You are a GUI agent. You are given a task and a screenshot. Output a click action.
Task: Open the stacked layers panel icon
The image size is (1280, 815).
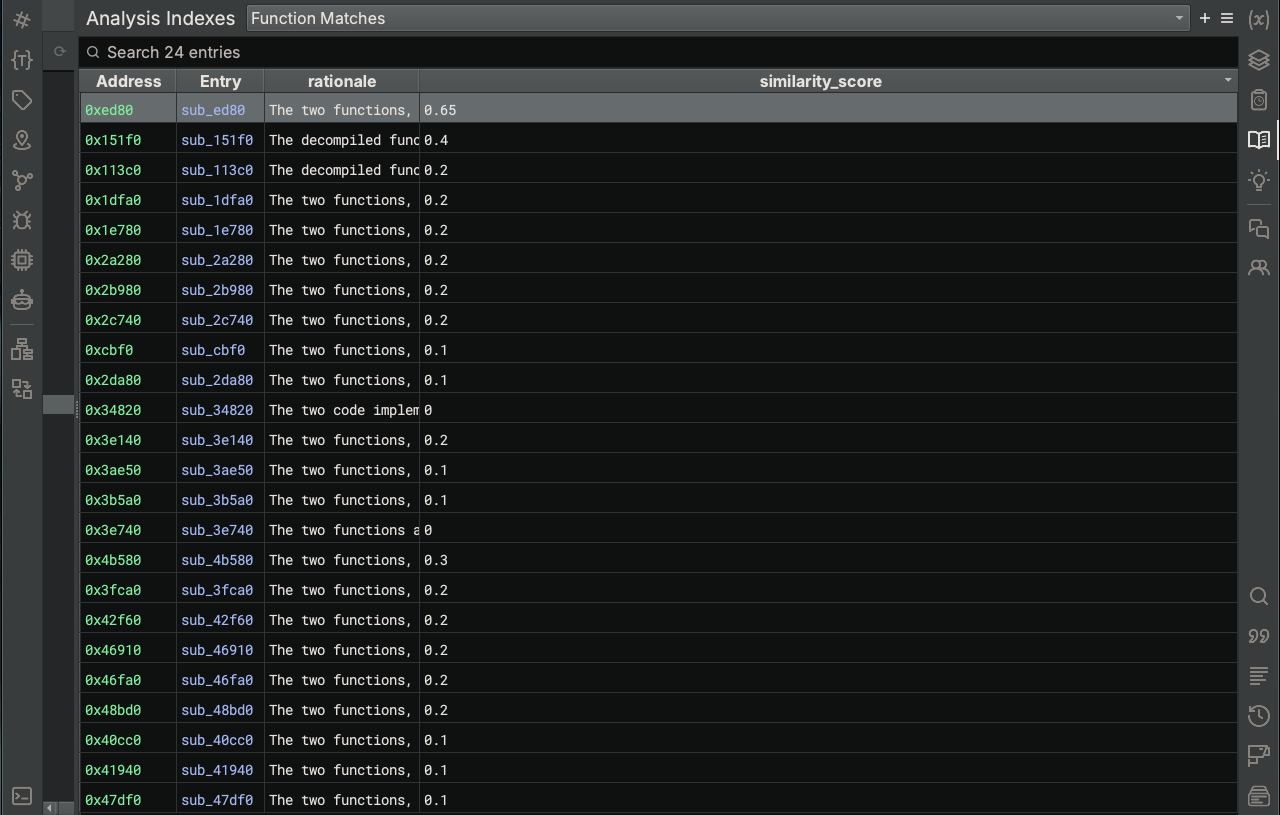point(1259,60)
